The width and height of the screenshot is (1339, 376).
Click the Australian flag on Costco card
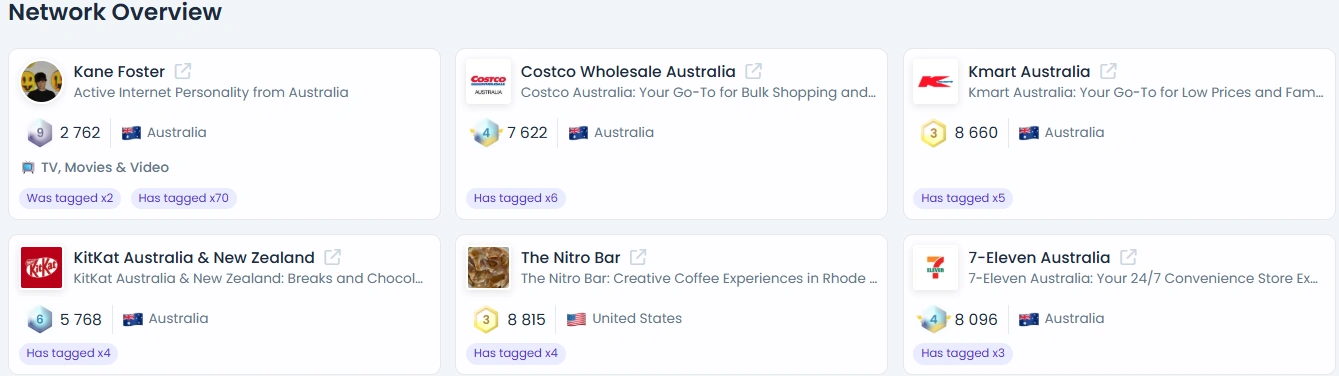click(578, 133)
